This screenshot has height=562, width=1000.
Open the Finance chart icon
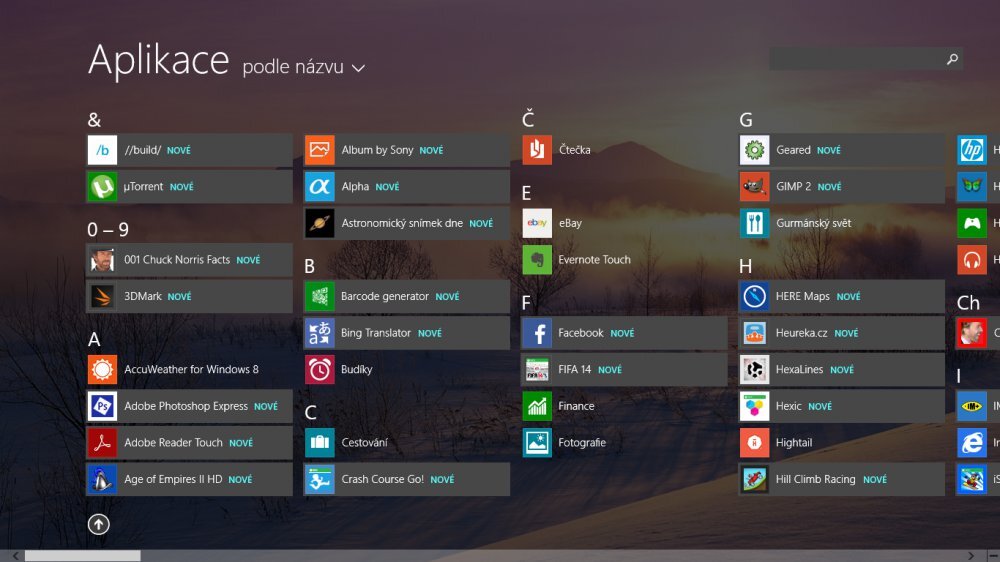click(537, 406)
